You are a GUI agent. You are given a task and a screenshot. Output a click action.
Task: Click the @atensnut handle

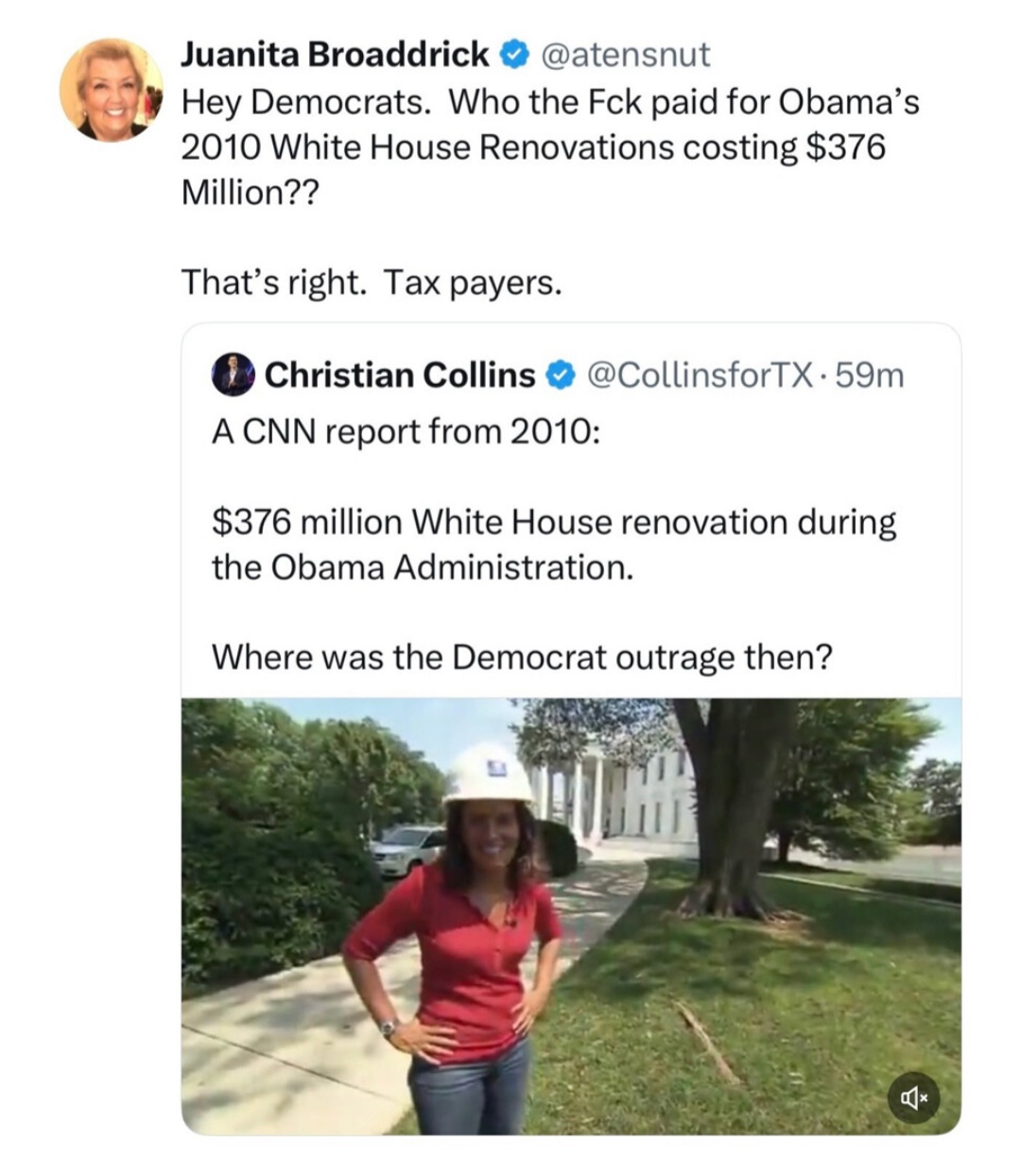pos(624,55)
